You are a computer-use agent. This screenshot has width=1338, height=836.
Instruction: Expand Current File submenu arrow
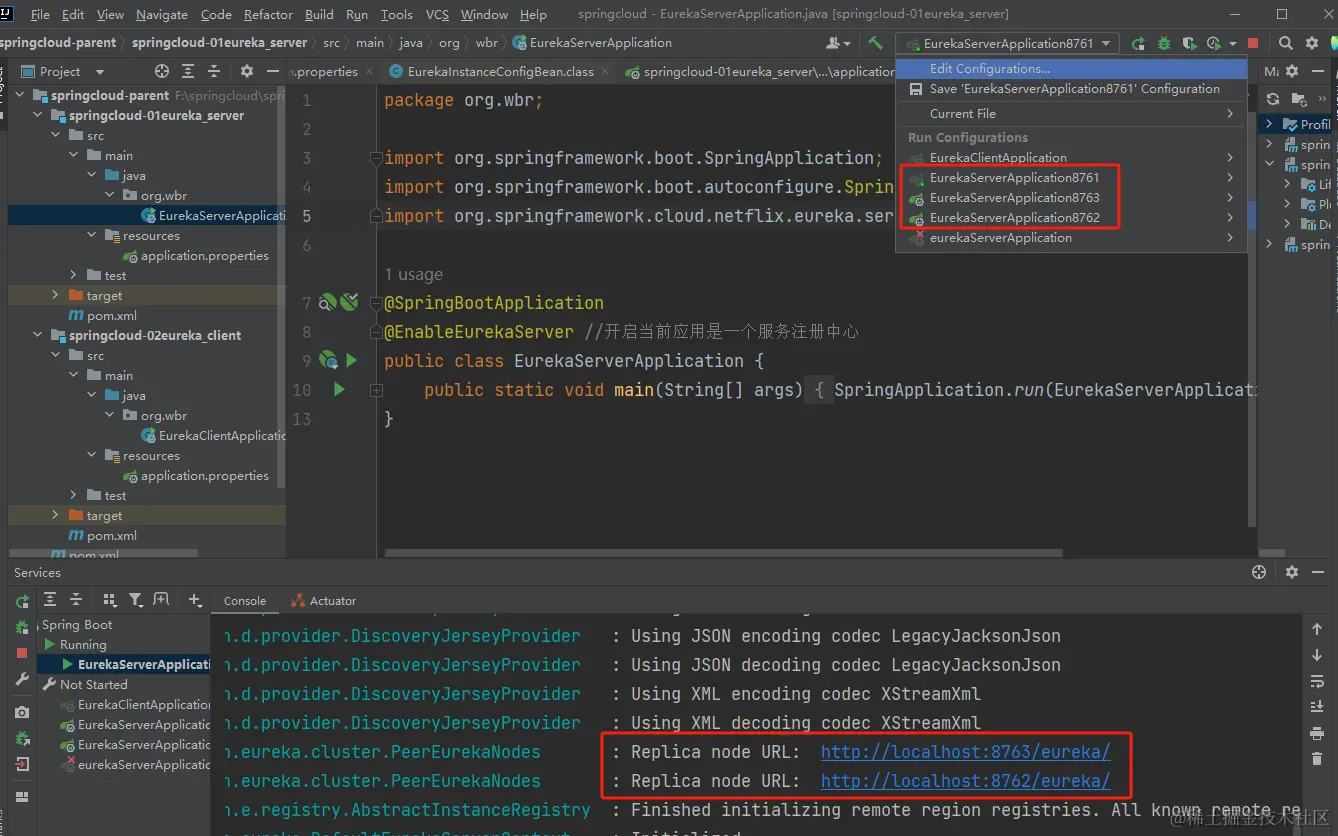(1230, 114)
